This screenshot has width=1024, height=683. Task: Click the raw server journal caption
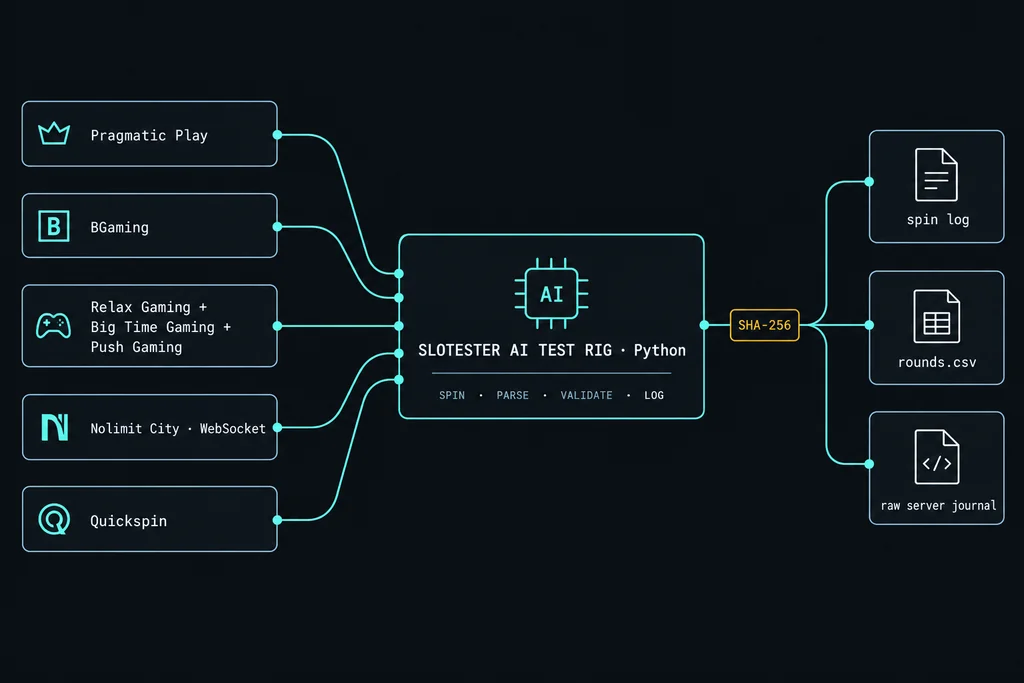click(938, 505)
